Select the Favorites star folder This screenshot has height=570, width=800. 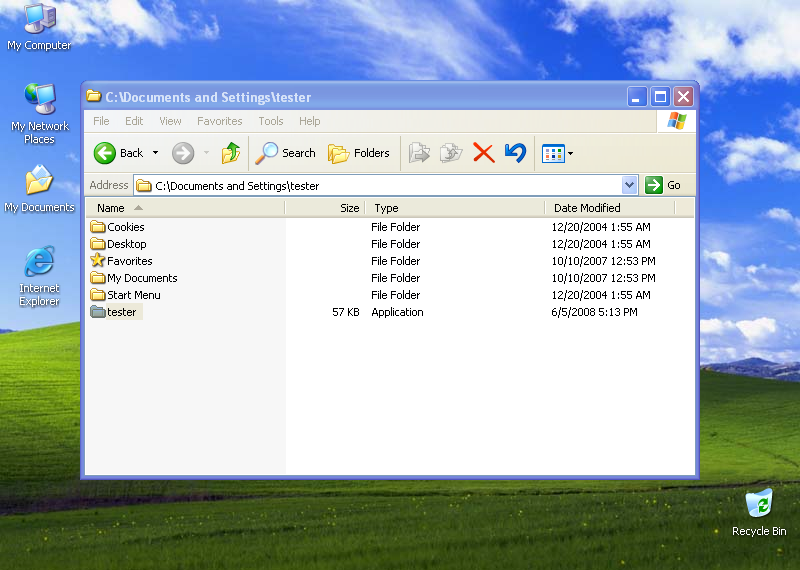pos(129,261)
